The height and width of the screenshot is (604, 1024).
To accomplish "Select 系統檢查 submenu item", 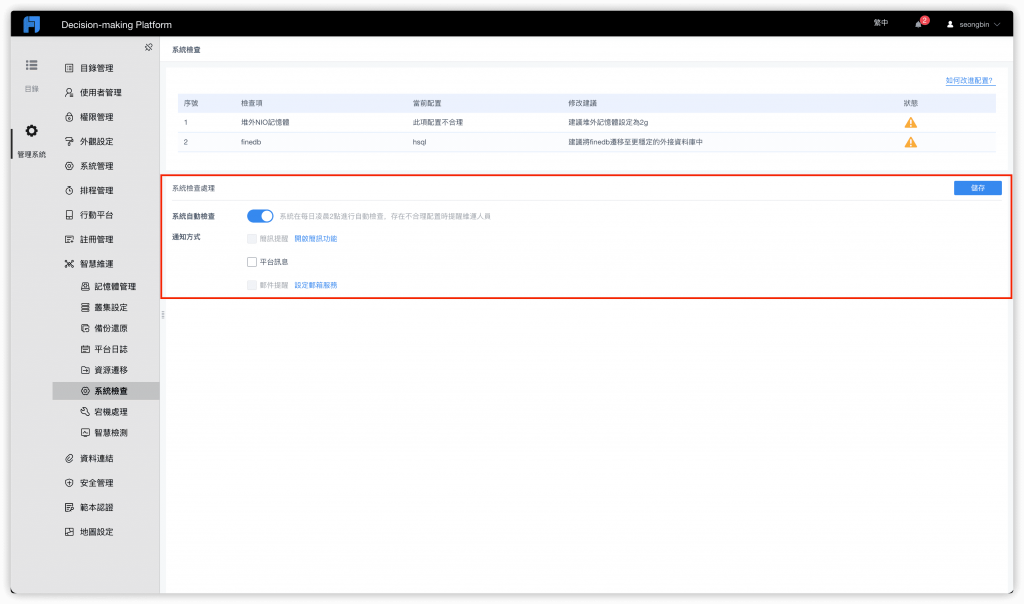I will (106, 391).
